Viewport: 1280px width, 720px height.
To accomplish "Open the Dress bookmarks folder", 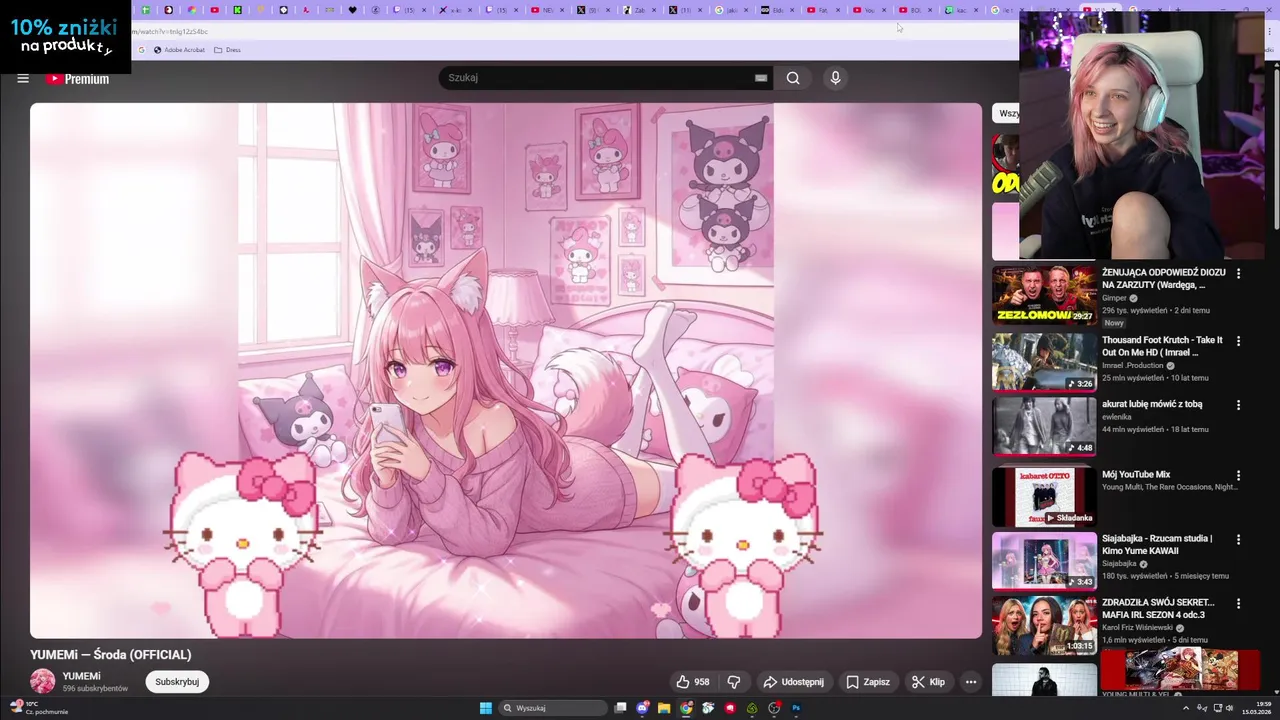I will click(227, 49).
